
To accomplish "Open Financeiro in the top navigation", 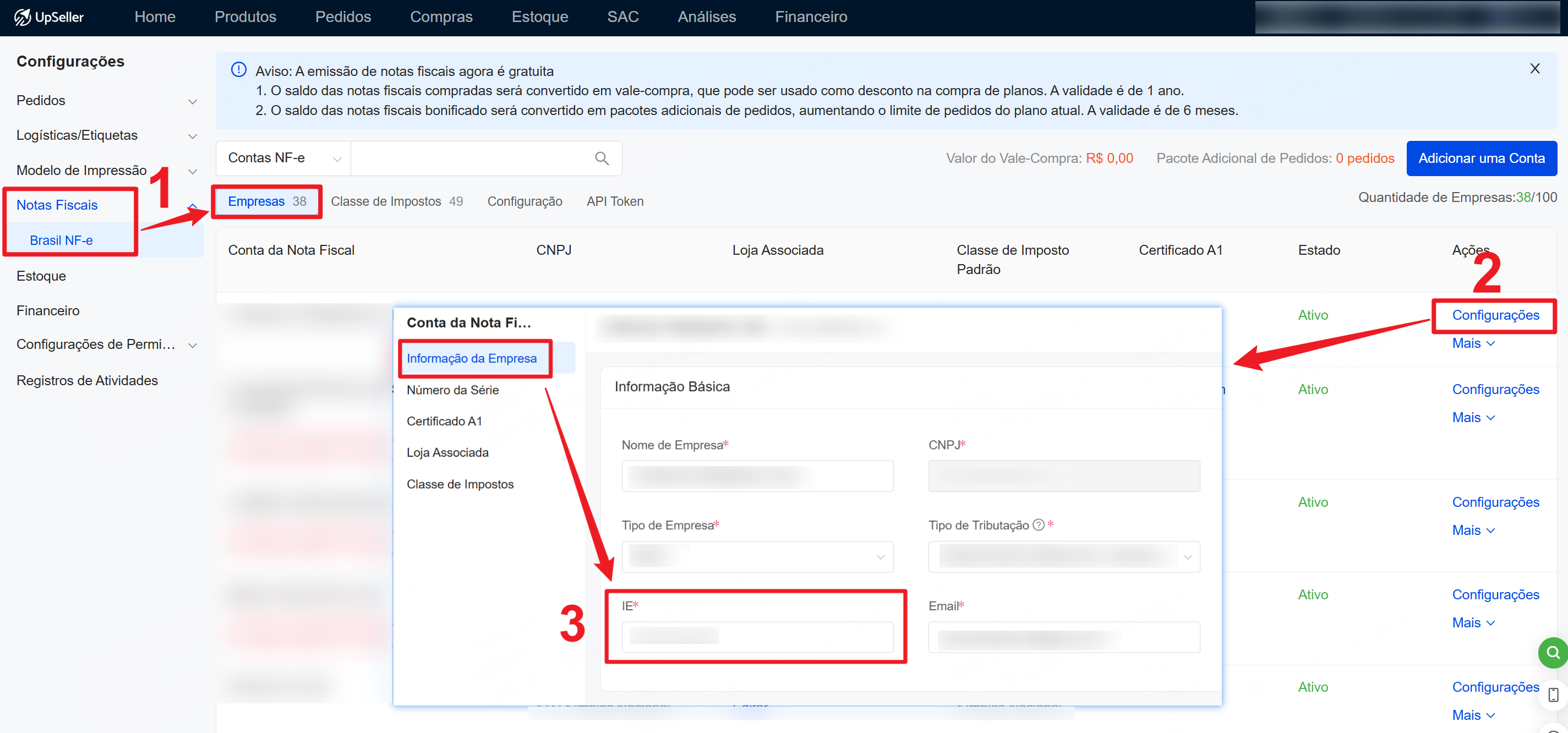I will [810, 17].
